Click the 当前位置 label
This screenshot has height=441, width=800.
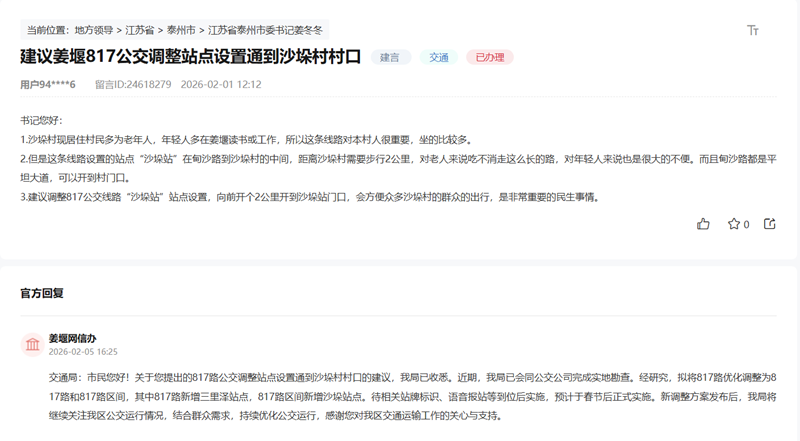(47, 30)
